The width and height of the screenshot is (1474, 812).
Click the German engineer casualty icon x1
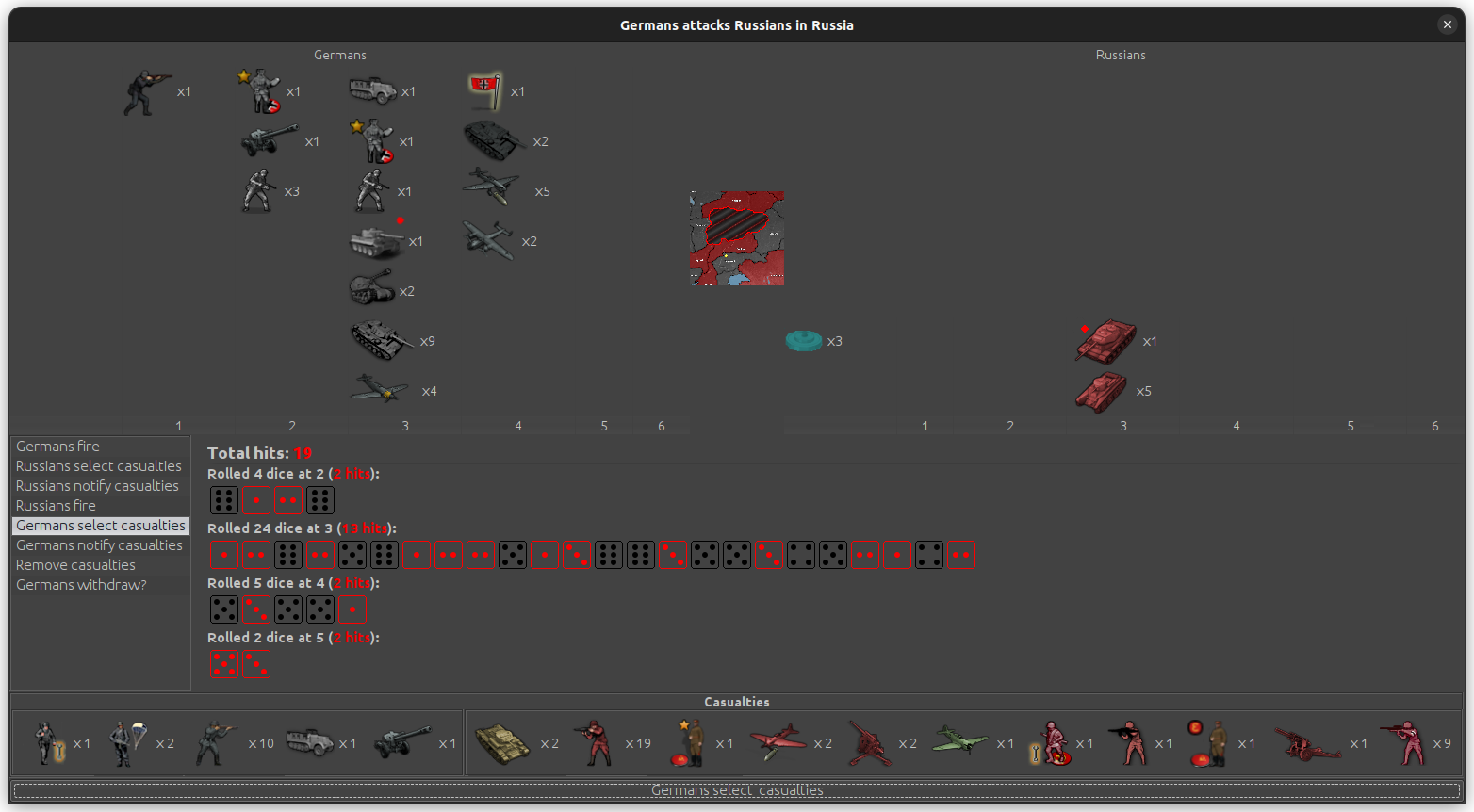pyautogui.click(x=49, y=743)
